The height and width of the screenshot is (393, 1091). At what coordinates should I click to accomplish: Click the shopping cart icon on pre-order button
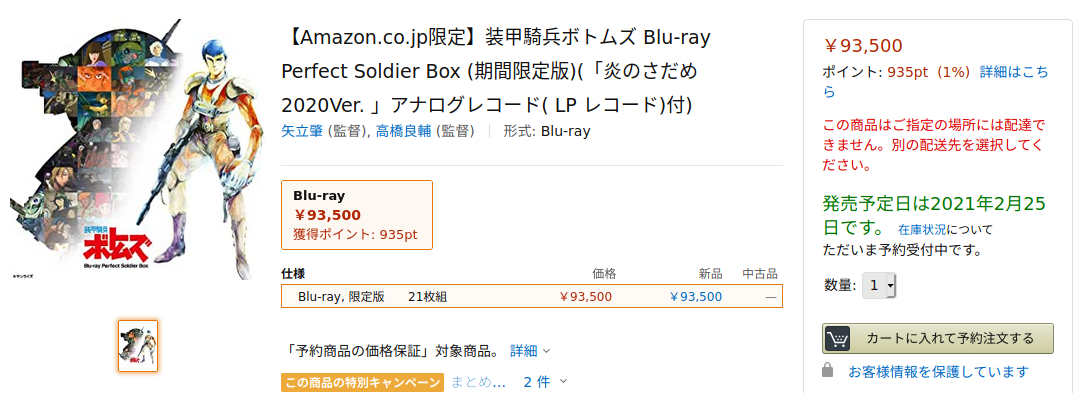[x=838, y=339]
